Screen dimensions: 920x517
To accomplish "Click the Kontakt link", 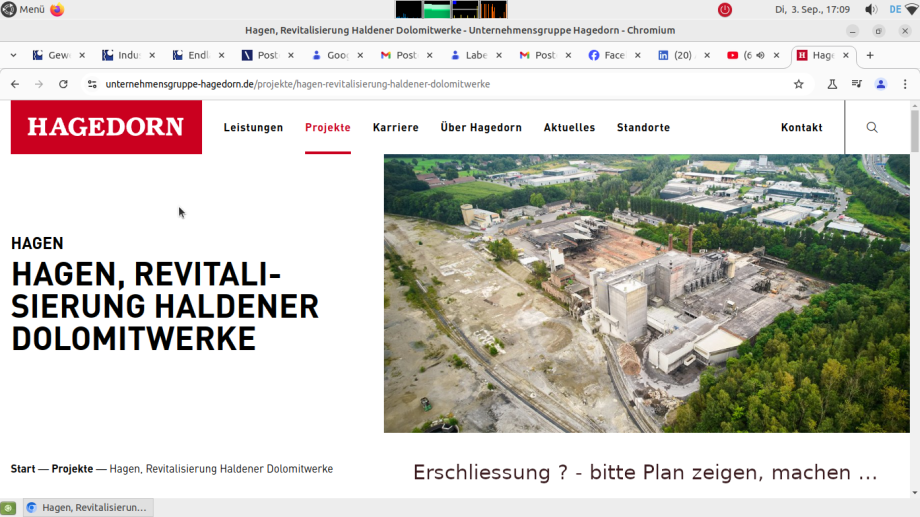I will click(801, 127).
